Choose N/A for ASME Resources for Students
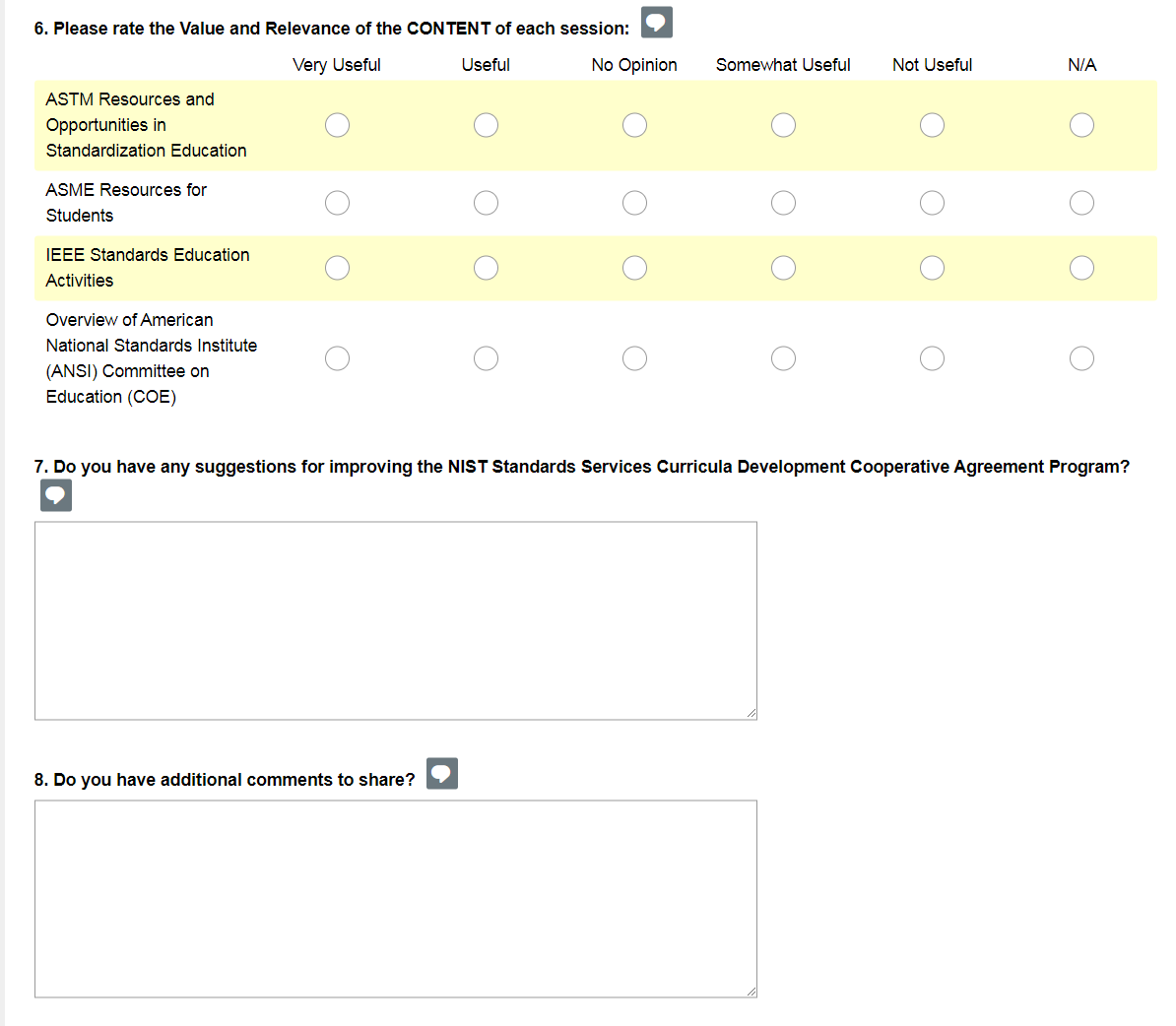 [1081, 203]
